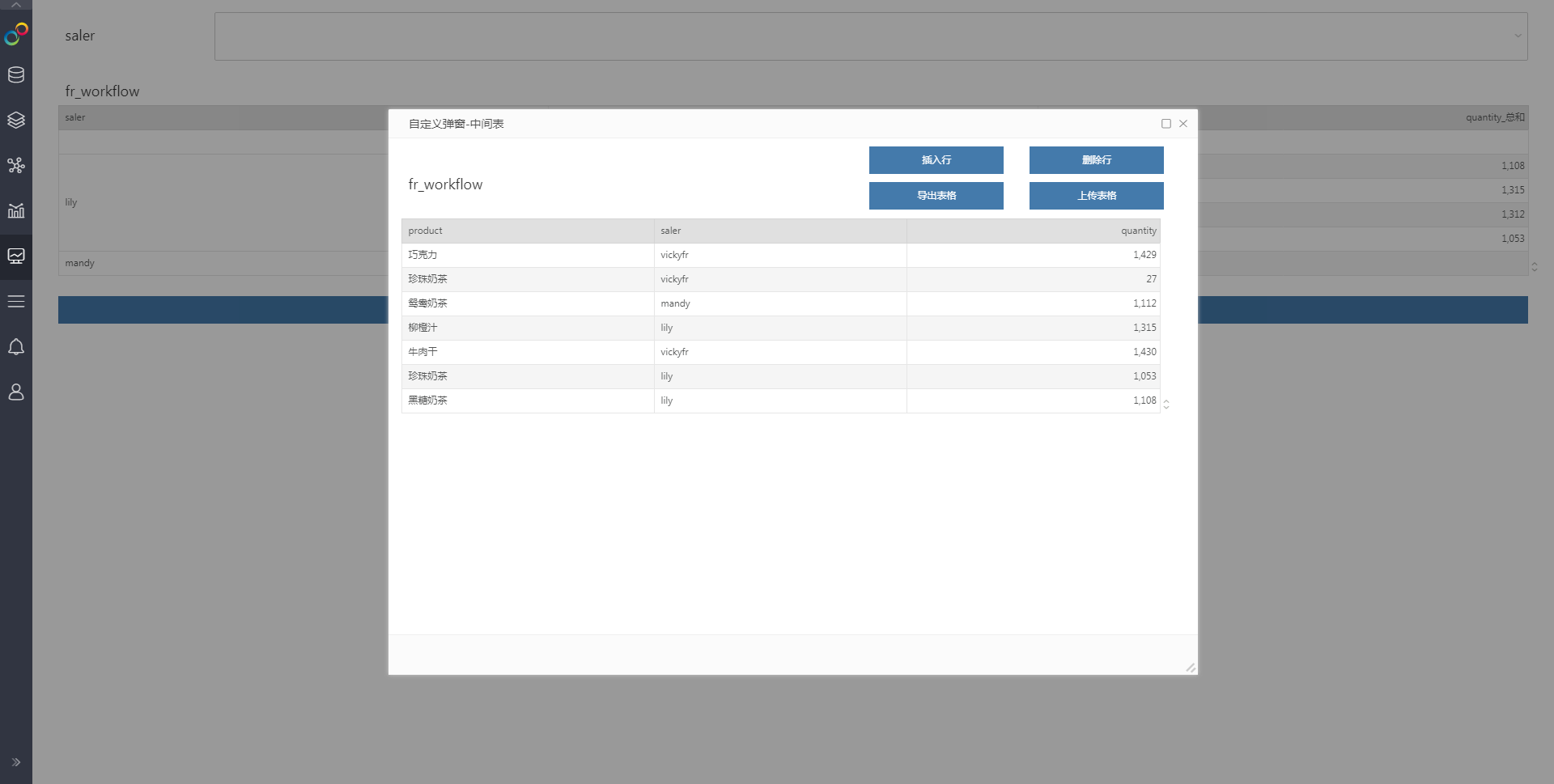Click the quantity value 1,430
The image size is (1554, 784).
1034,352
